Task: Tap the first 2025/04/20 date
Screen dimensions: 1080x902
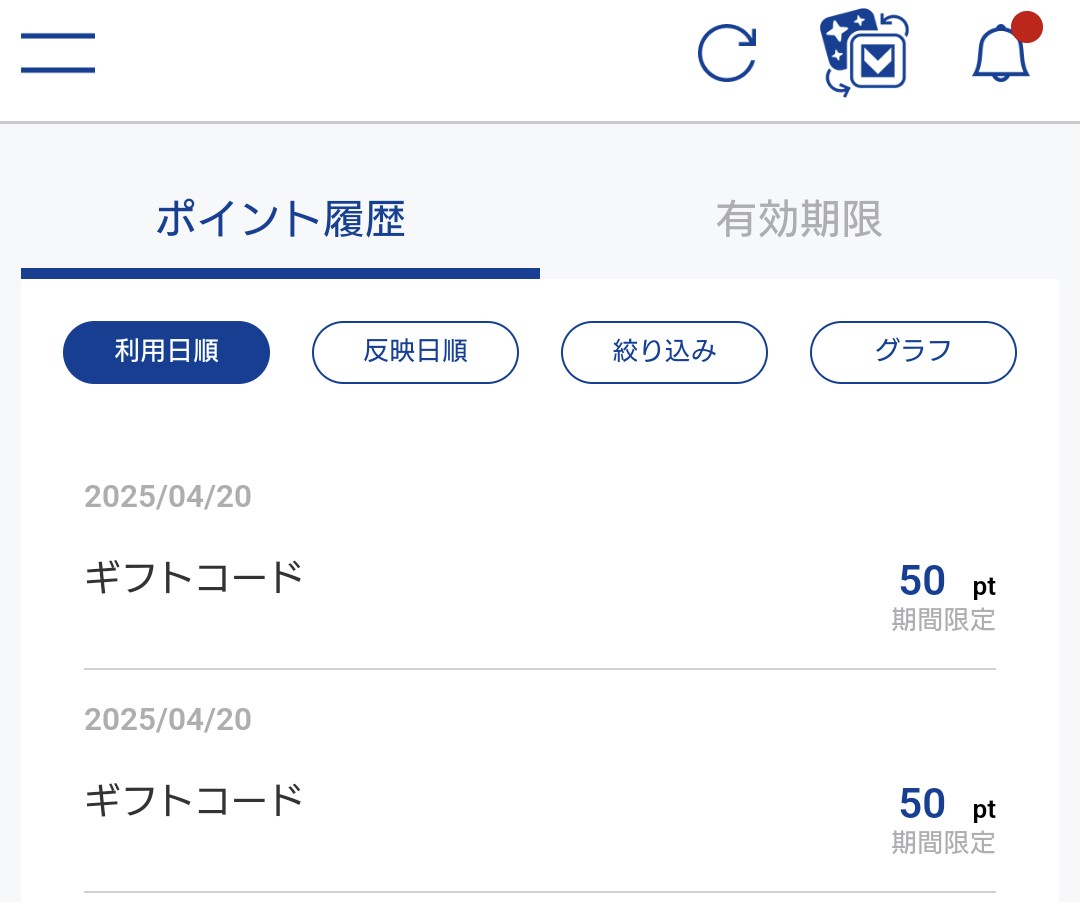Action: 168,496
